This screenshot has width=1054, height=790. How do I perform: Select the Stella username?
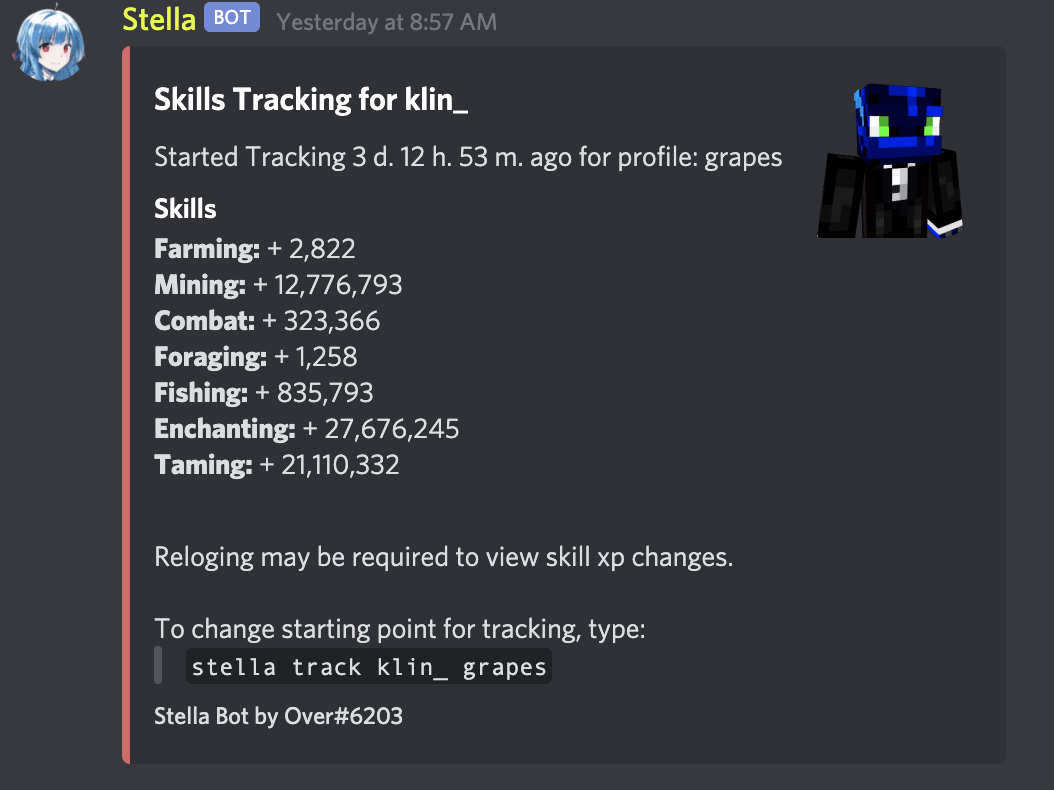click(158, 17)
